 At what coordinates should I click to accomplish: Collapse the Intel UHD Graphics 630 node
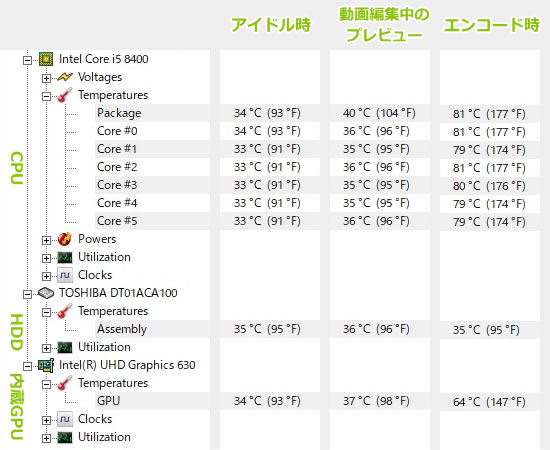pyautogui.click(x=27, y=367)
